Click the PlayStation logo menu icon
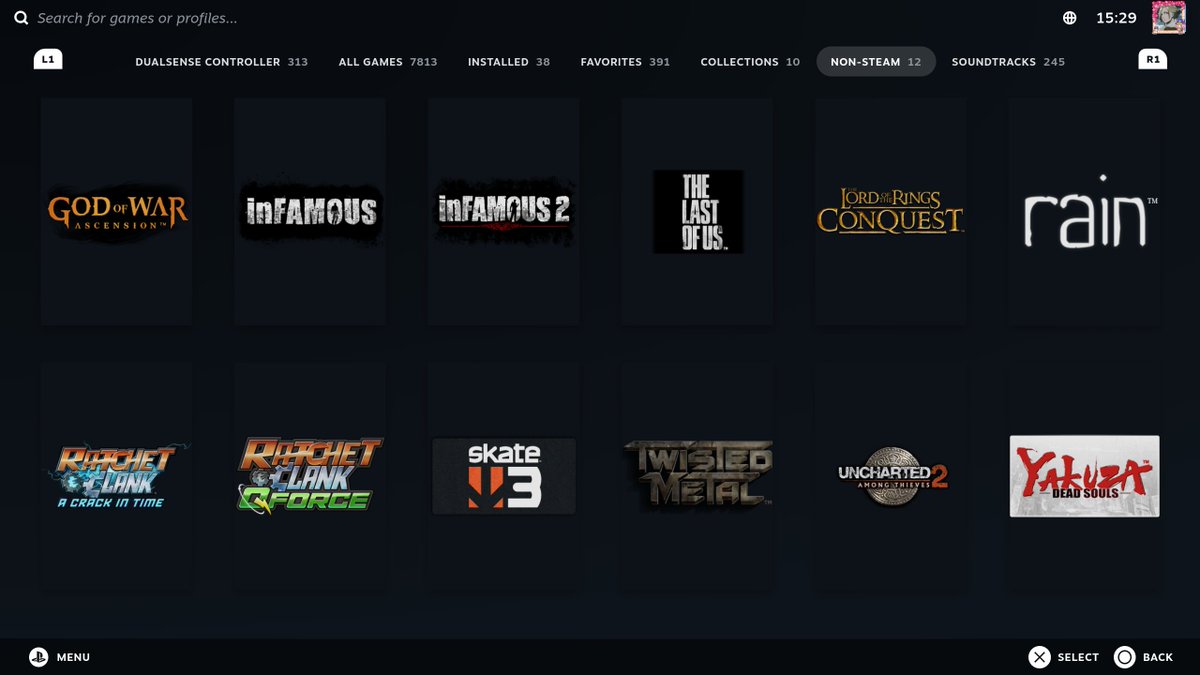Viewport: 1200px width, 675px height. (38, 657)
